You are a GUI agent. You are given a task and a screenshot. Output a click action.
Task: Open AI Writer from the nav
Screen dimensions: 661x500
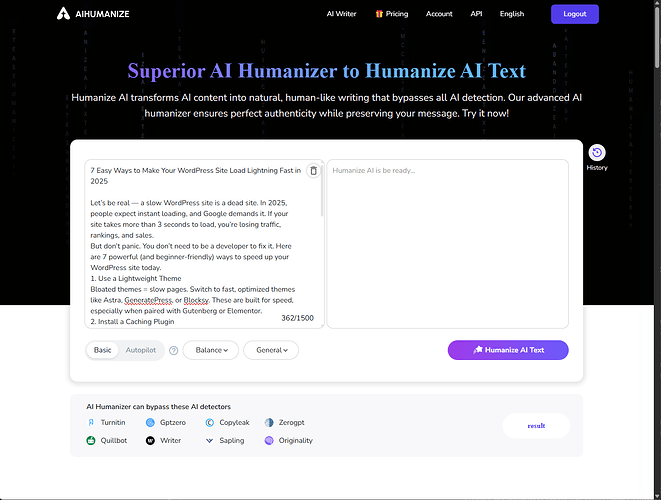click(341, 14)
